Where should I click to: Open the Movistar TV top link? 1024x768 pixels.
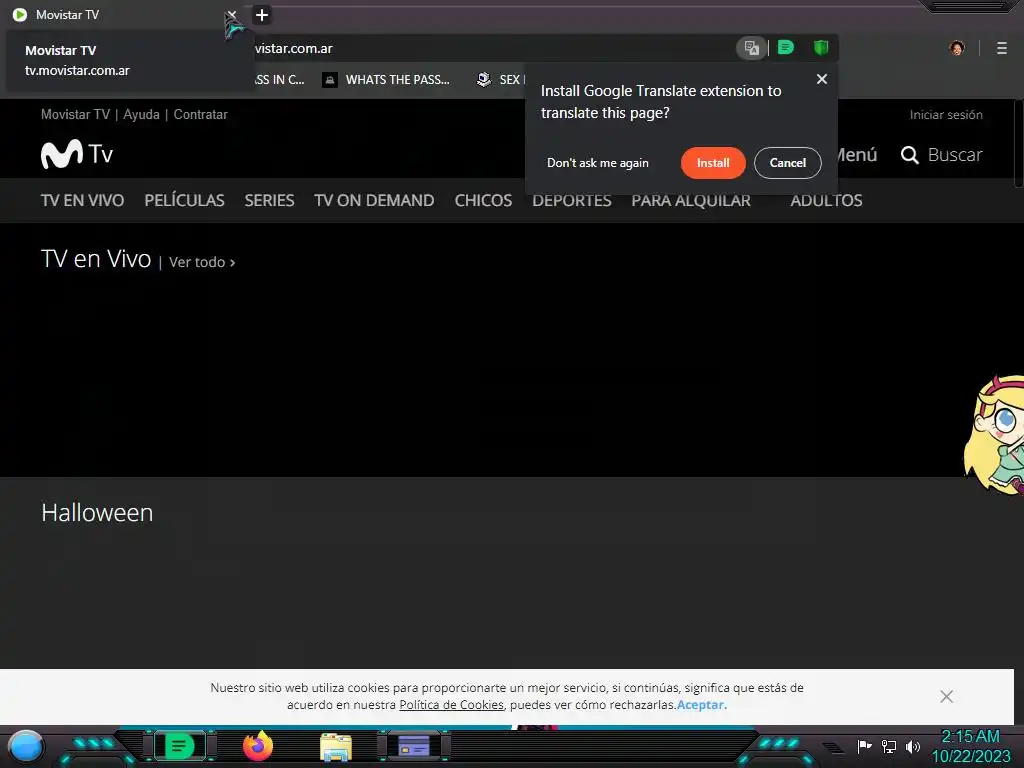tap(75, 114)
